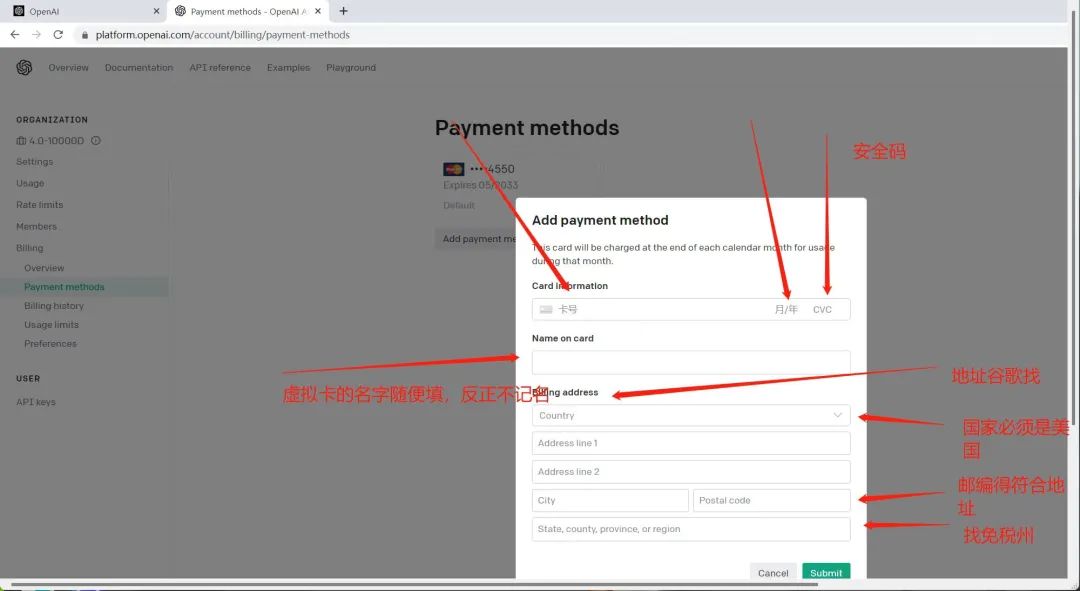Cancel the Add payment method dialog
This screenshot has height=591, width=1080.
click(773, 572)
